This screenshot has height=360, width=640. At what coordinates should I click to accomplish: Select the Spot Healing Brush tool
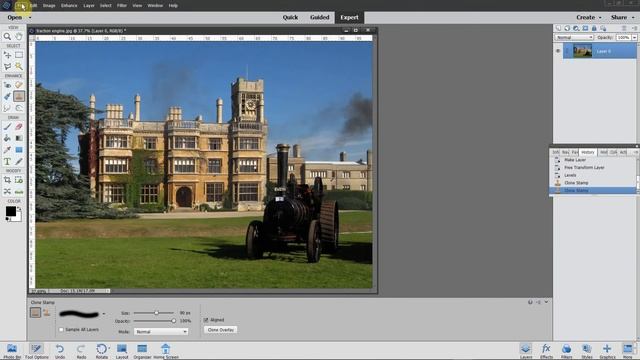[x=19, y=85]
